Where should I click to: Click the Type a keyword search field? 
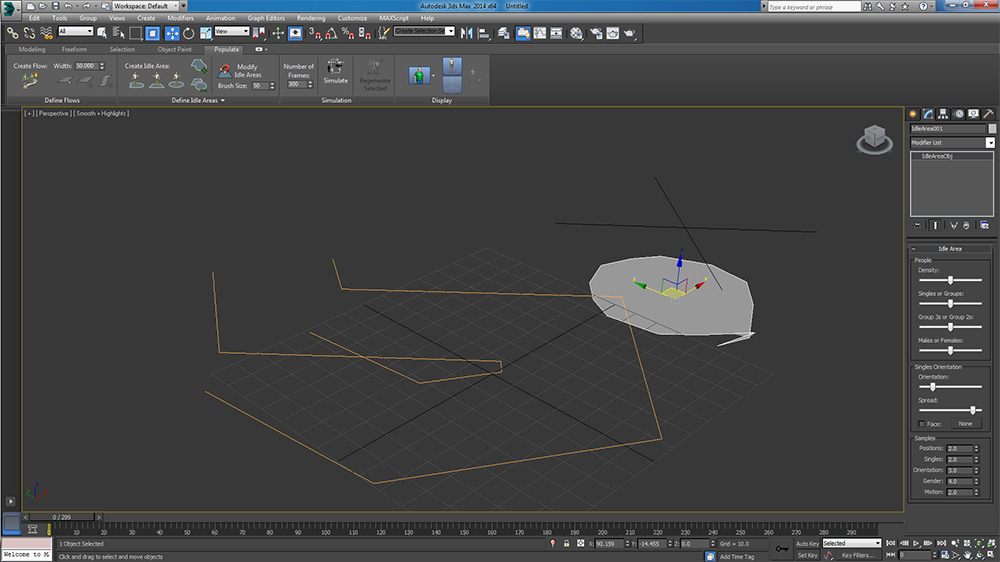pyautogui.click(x=814, y=6)
